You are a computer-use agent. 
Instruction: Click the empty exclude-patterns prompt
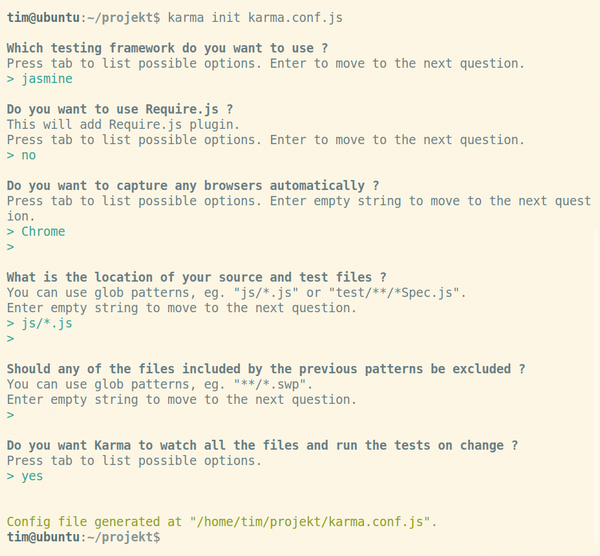click(x=10, y=415)
